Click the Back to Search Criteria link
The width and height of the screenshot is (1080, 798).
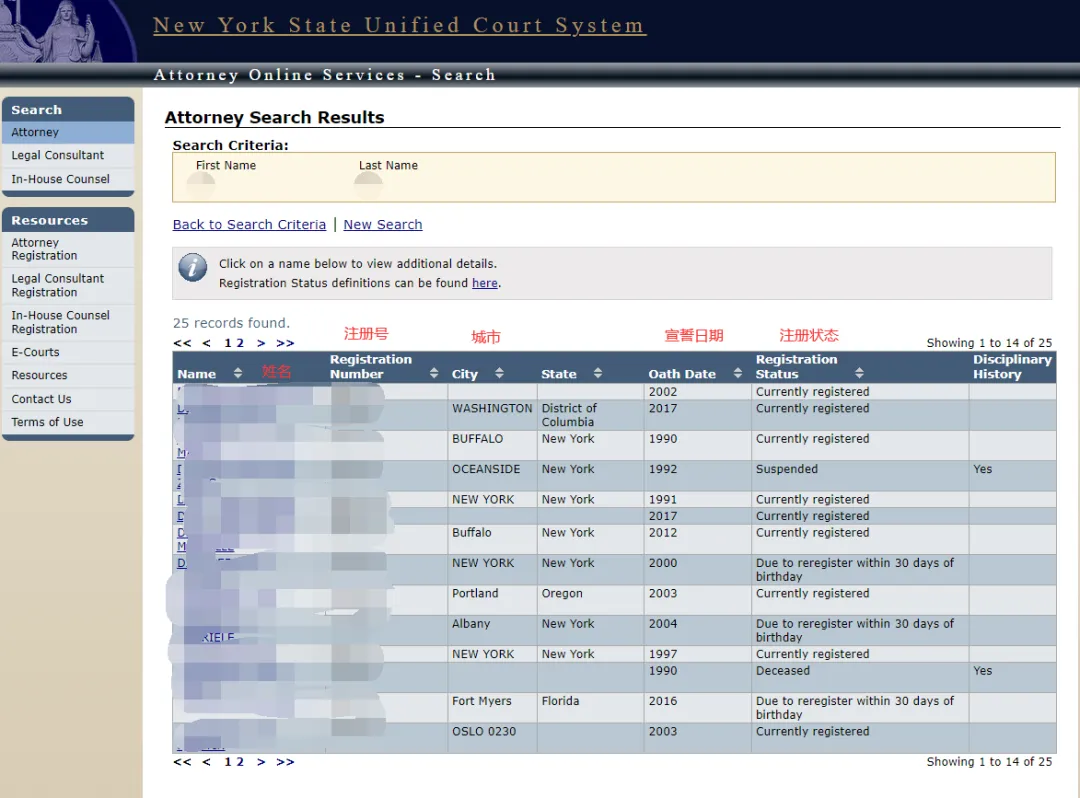click(x=249, y=224)
